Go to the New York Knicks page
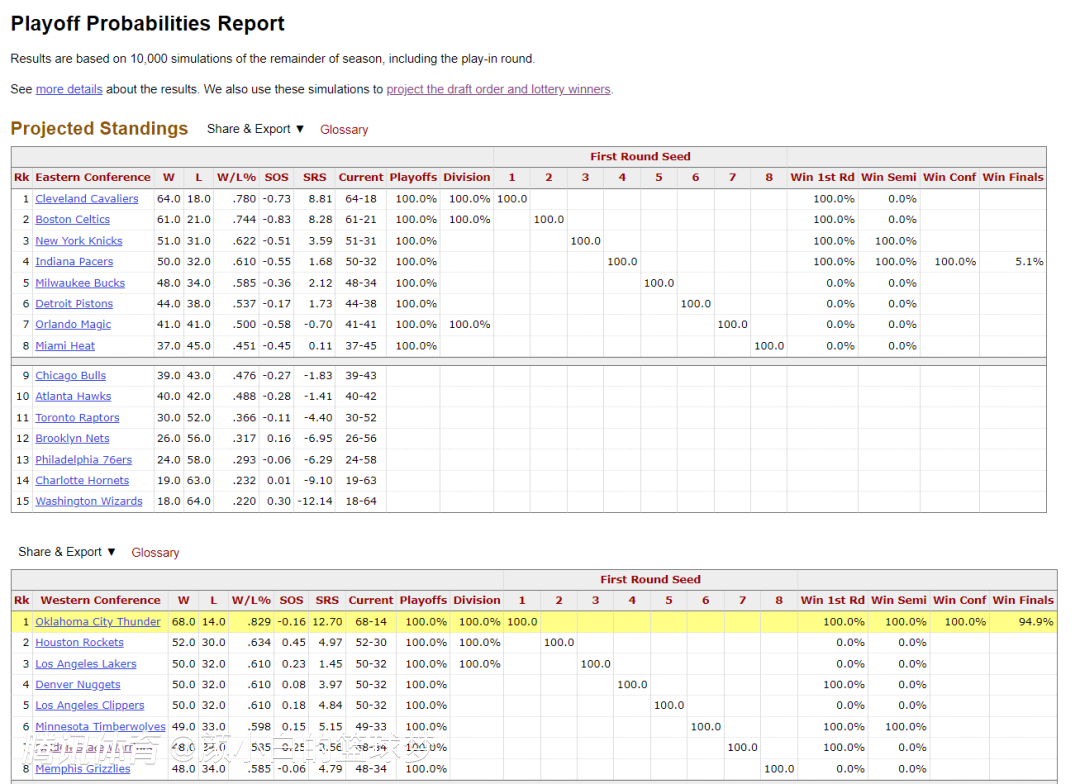Image resolution: width=1080 pixels, height=784 pixels. coord(79,240)
